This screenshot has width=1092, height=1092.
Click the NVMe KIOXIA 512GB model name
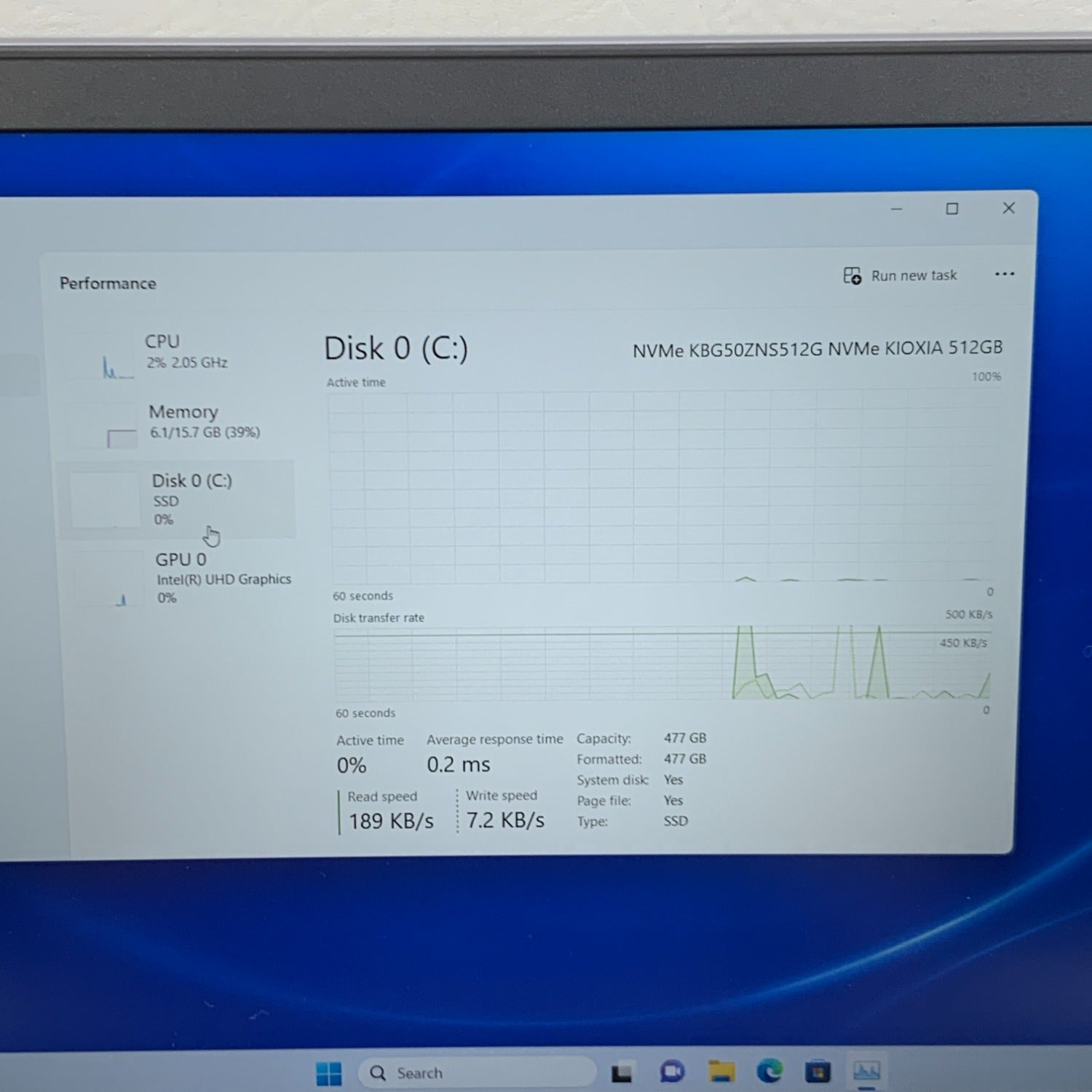[x=818, y=349]
